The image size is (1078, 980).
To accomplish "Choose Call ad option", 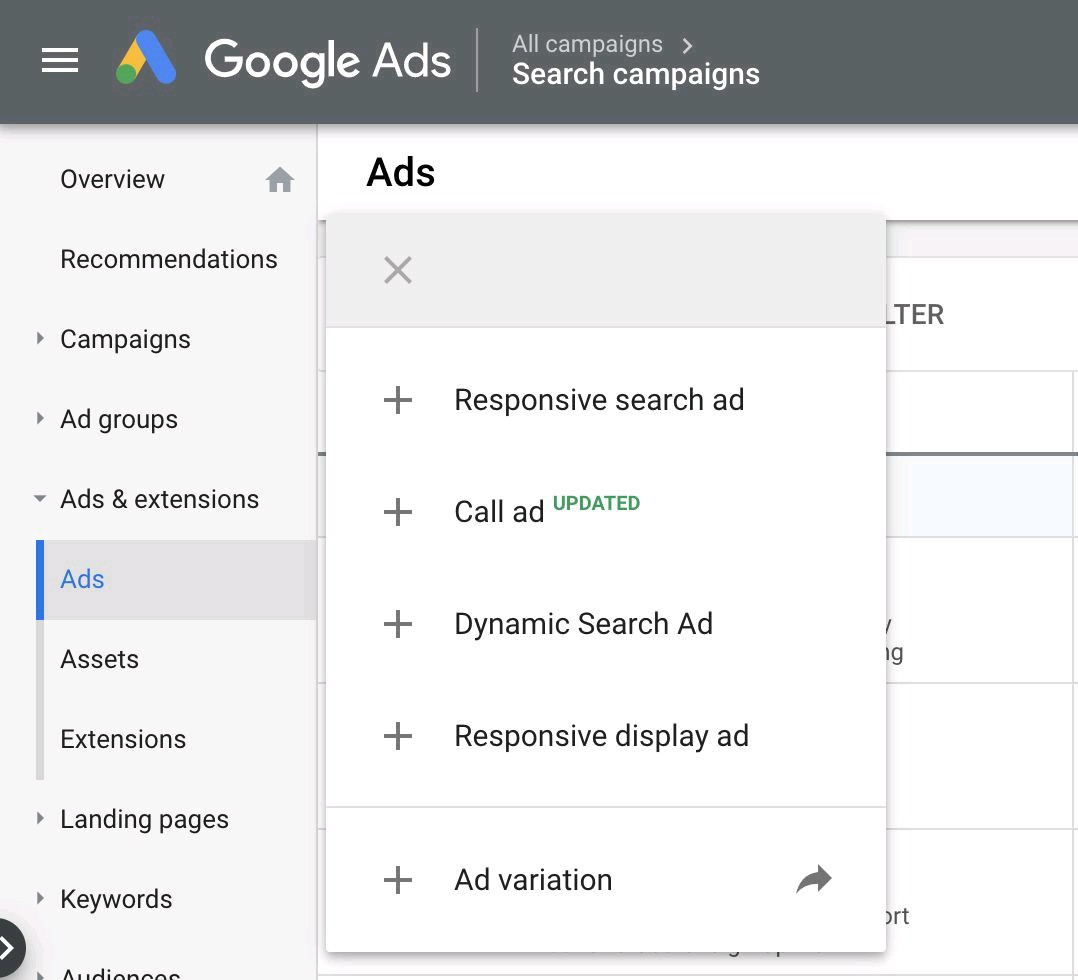I will (606, 512).
